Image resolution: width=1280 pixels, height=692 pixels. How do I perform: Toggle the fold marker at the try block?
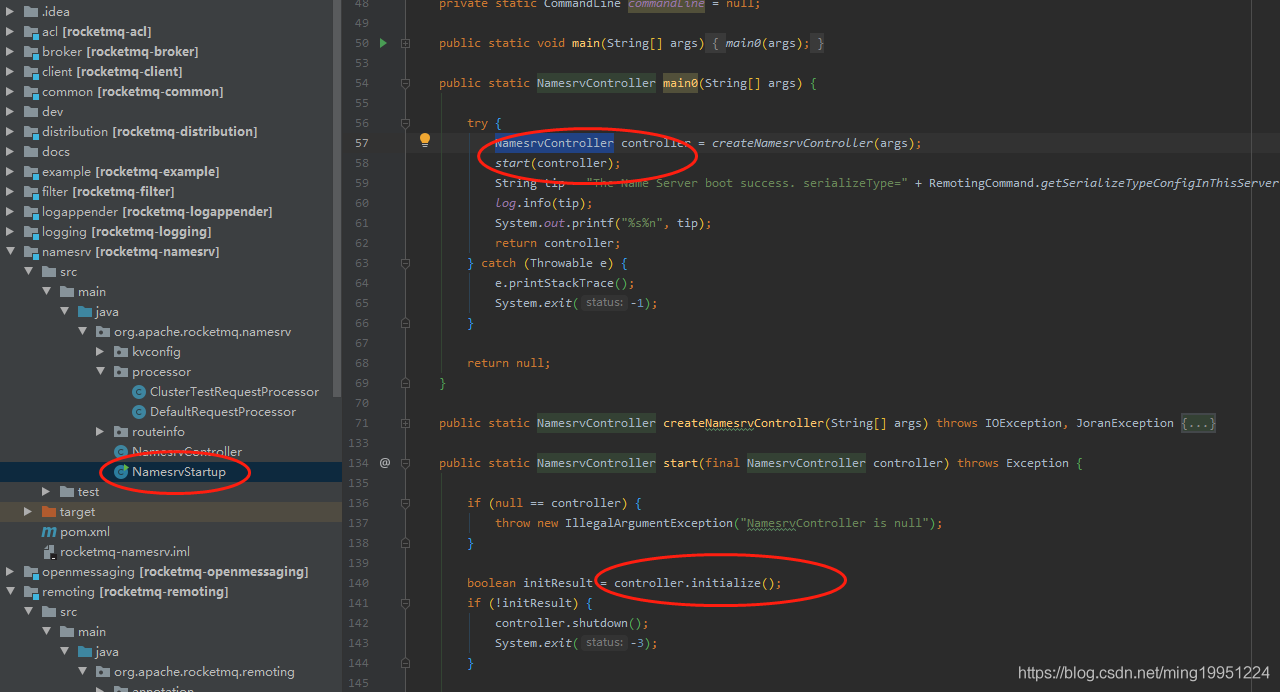click(x=406, y=123)
